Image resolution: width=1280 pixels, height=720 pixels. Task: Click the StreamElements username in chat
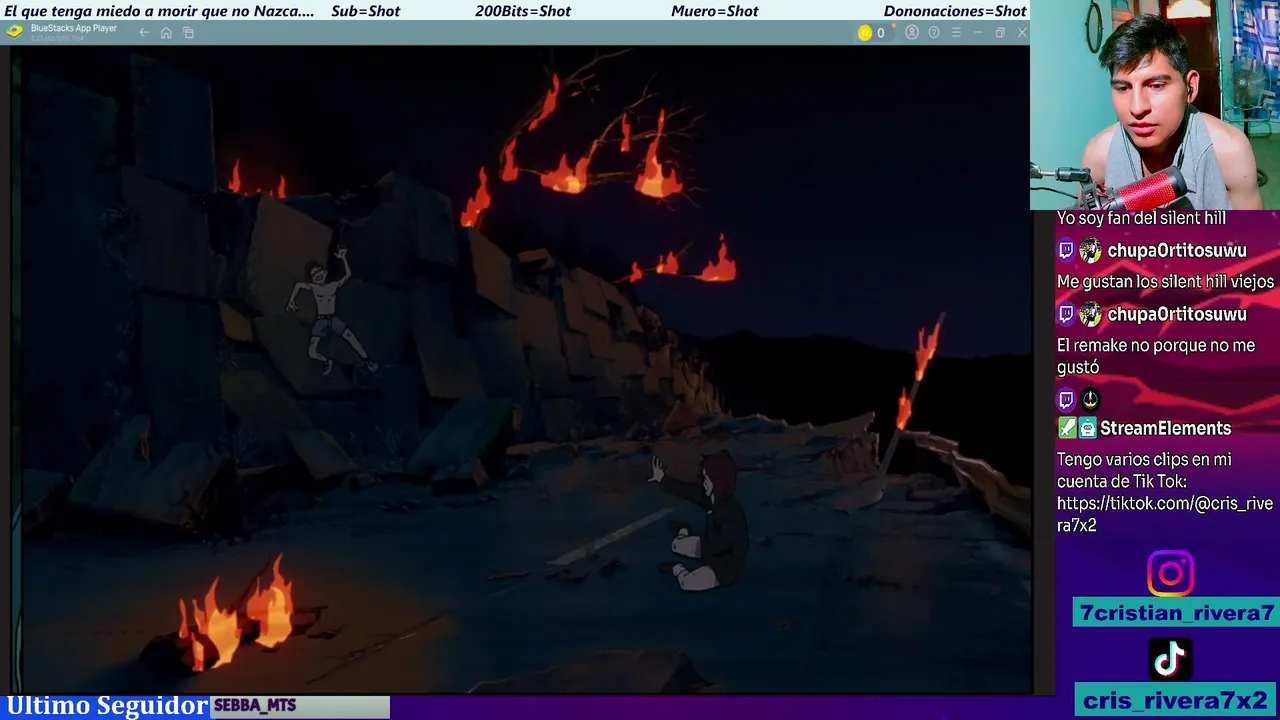pos(1165,428)
